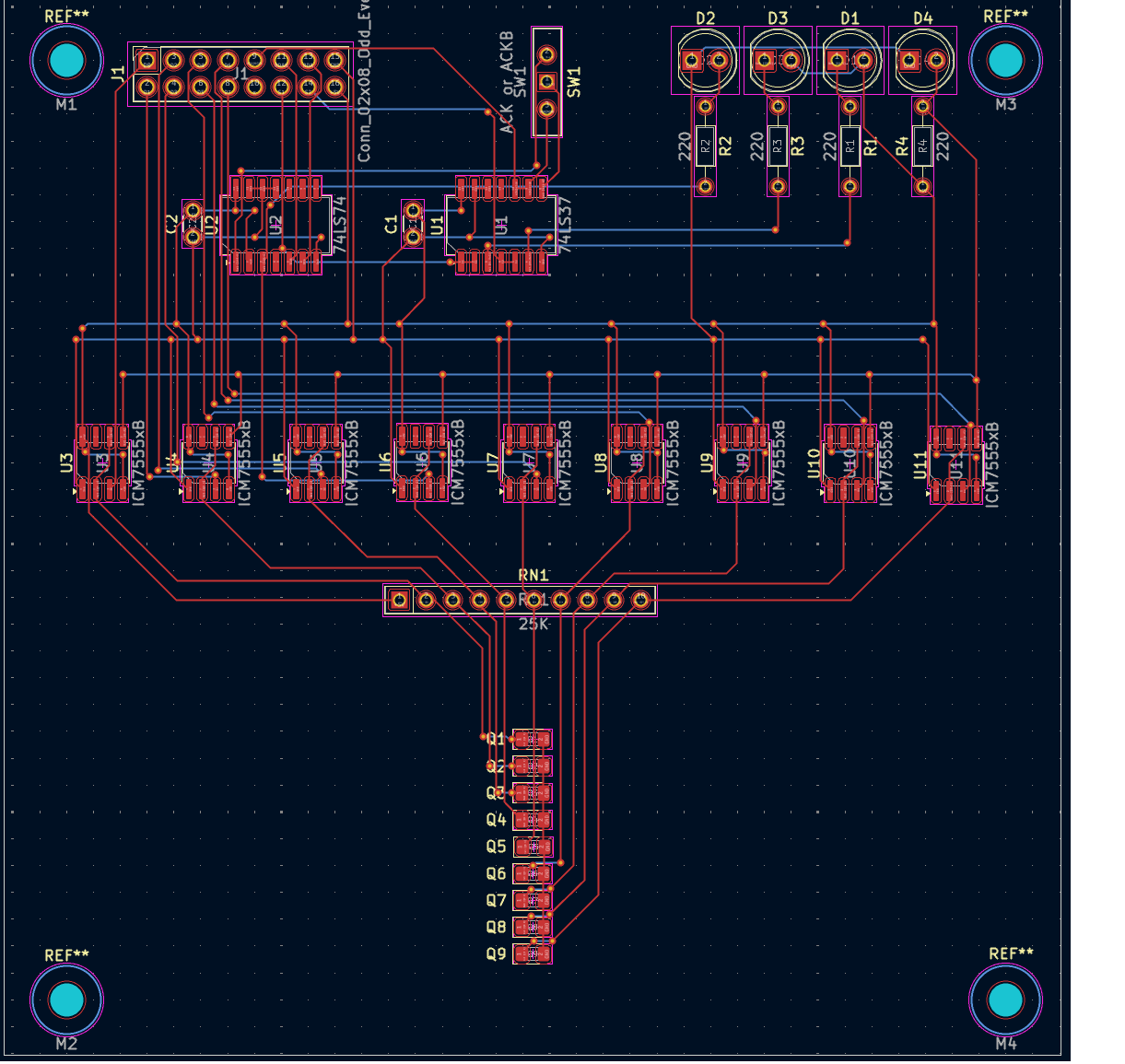Select capacitor C2
The image size is (1125, 1064).
point(193,224)
